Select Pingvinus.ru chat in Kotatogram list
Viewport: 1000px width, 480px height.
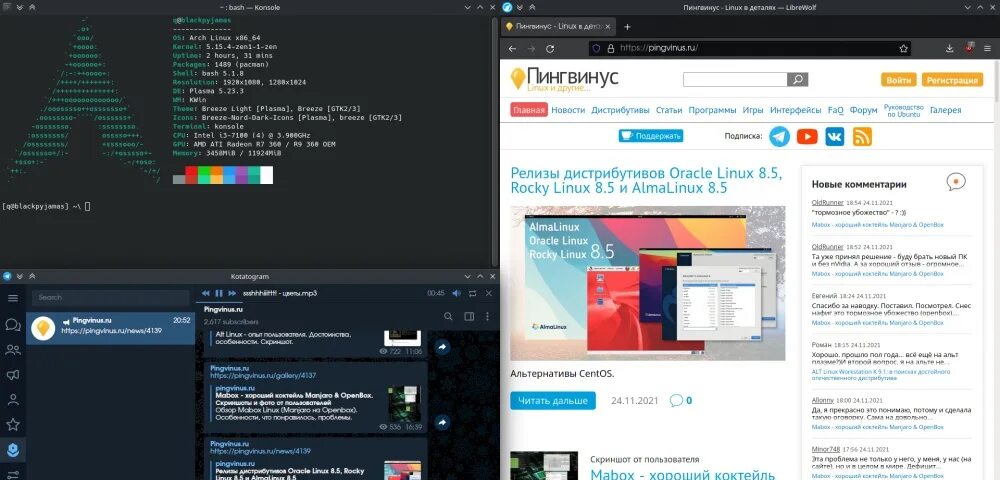coord(111,327)
